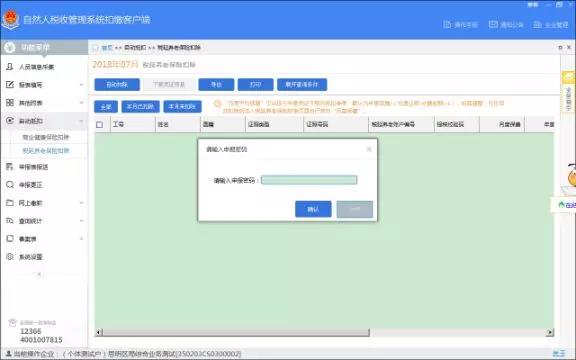The image size is (576, 360).
Task: Click the 功能菜单 round header icon
Action: 10,47
